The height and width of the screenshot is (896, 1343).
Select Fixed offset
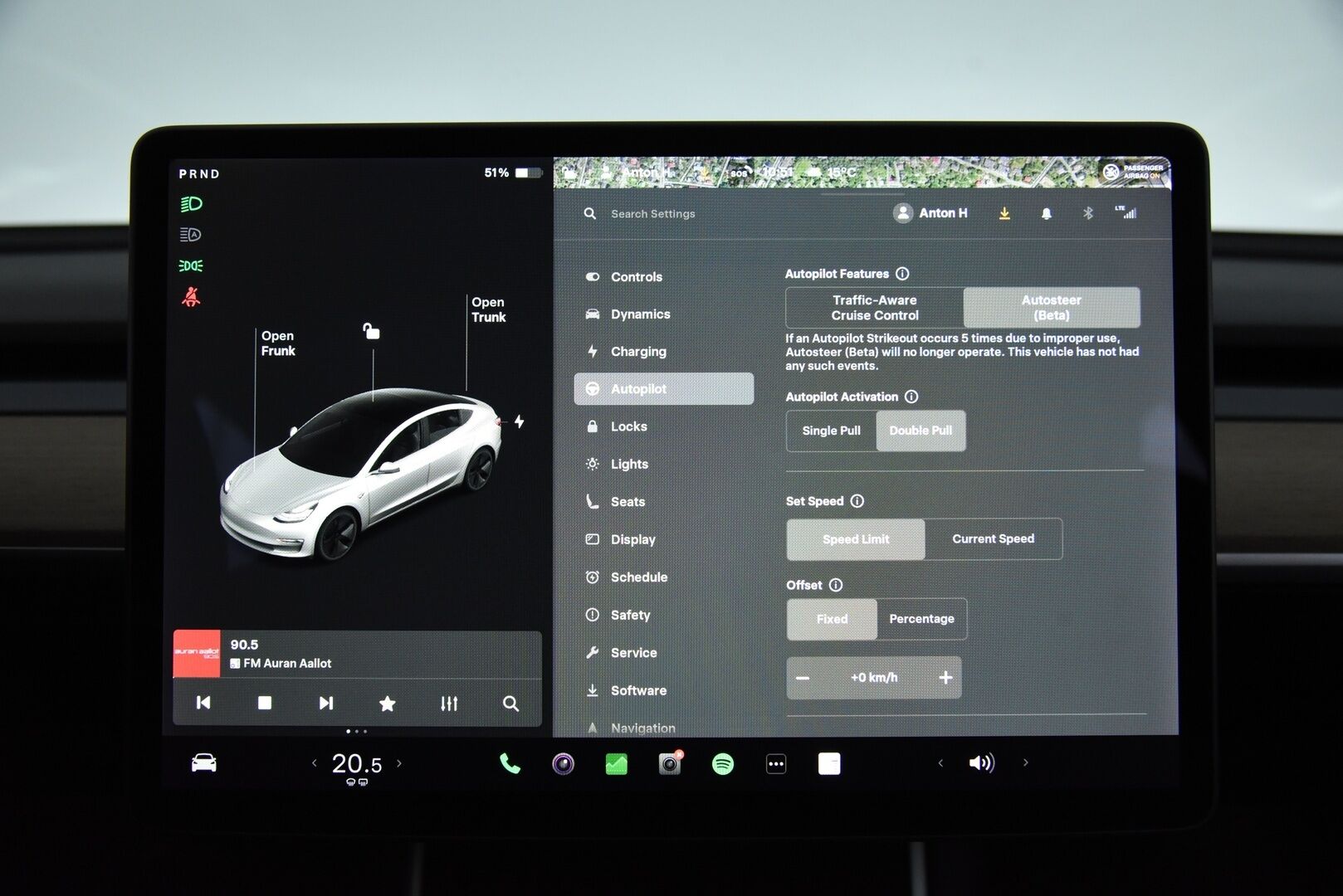[x=832, y=619]
